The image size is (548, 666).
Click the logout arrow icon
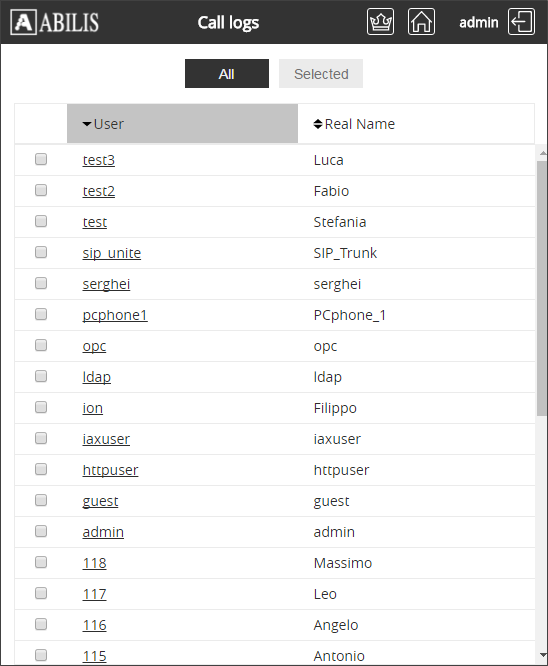[521, 22]
